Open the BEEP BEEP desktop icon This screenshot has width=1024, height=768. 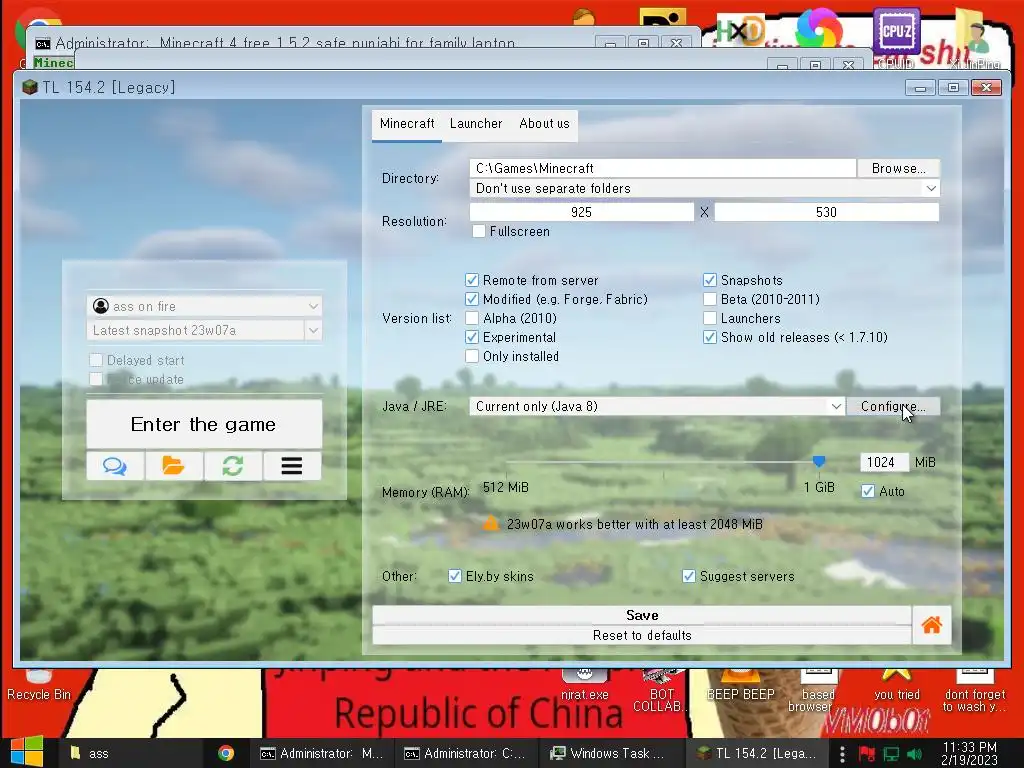pos(741,686)
